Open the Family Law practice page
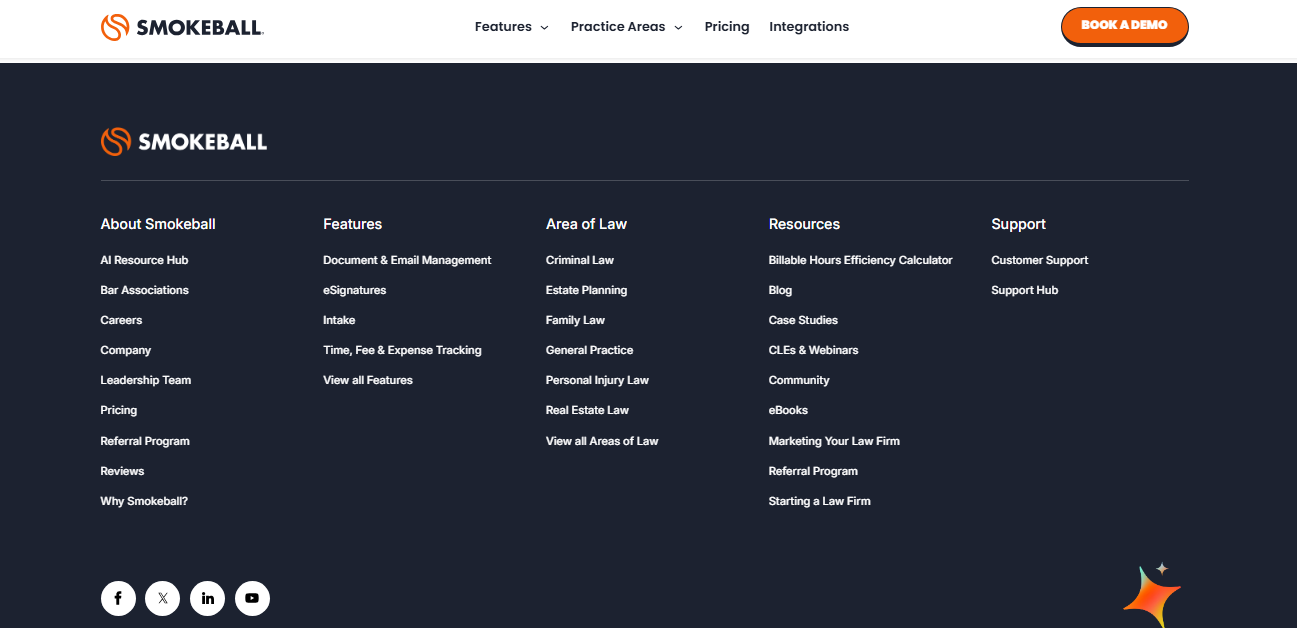Viewport: 1297px width, 628px height. point(575,320)
